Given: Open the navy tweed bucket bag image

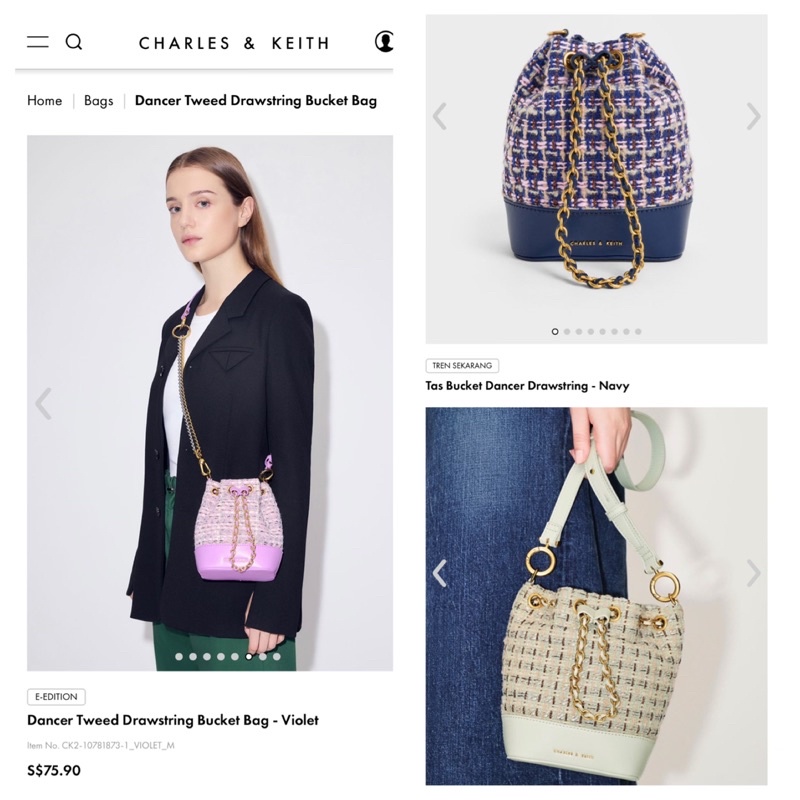Looking at the screenshot, I should 596,179.
